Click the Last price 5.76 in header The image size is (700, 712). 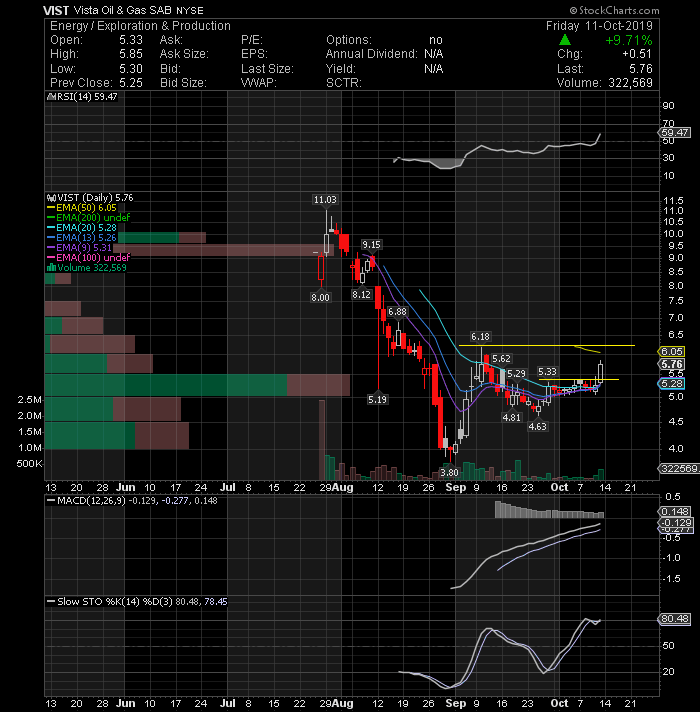tap(641, 69)
